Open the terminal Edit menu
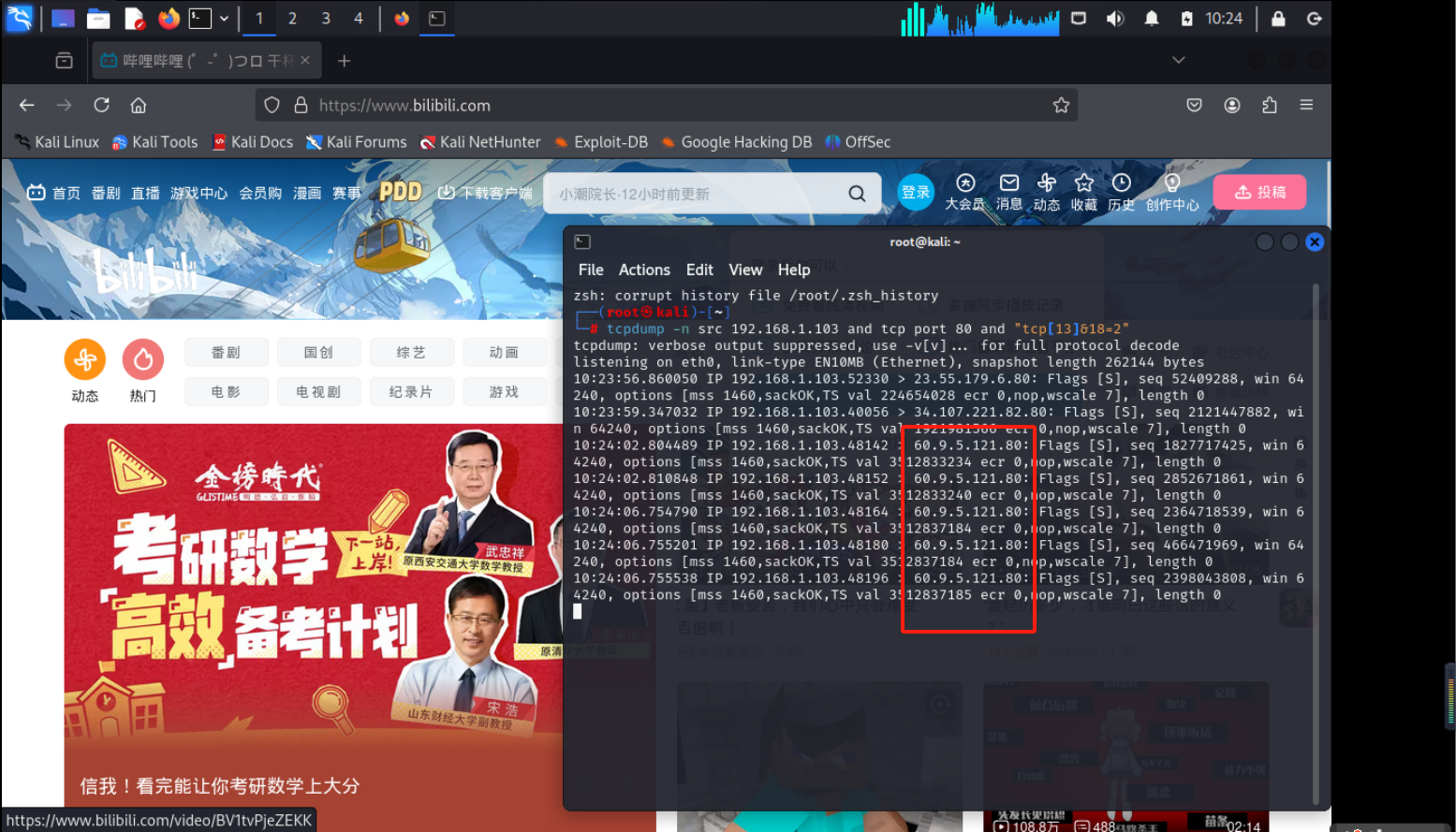This screenshot has height=832, width=1456. point(699,270)
